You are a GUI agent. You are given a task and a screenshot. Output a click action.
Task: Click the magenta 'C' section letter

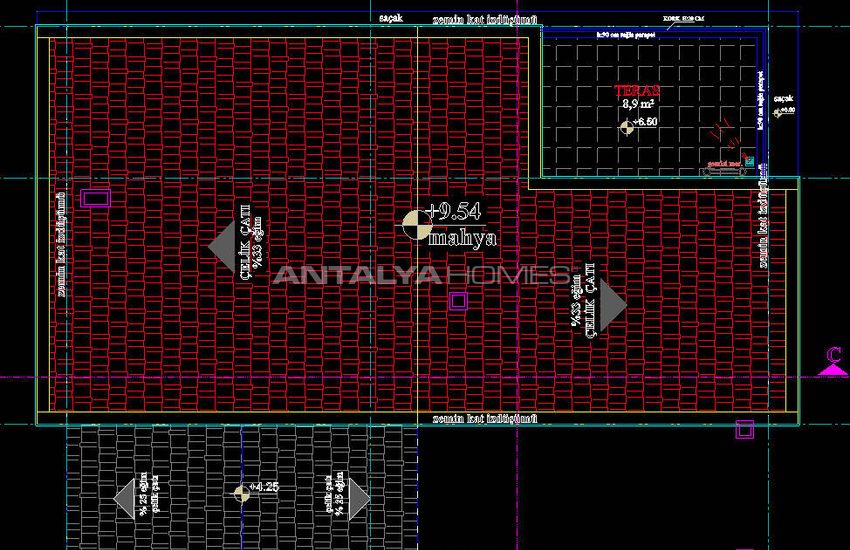click(x=834, y=355)
